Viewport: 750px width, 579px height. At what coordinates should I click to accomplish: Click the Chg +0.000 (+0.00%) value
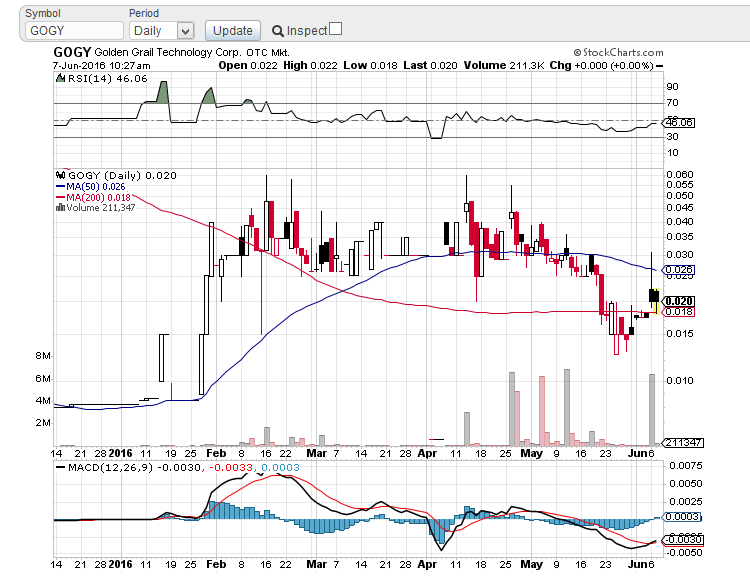point(601,66)
